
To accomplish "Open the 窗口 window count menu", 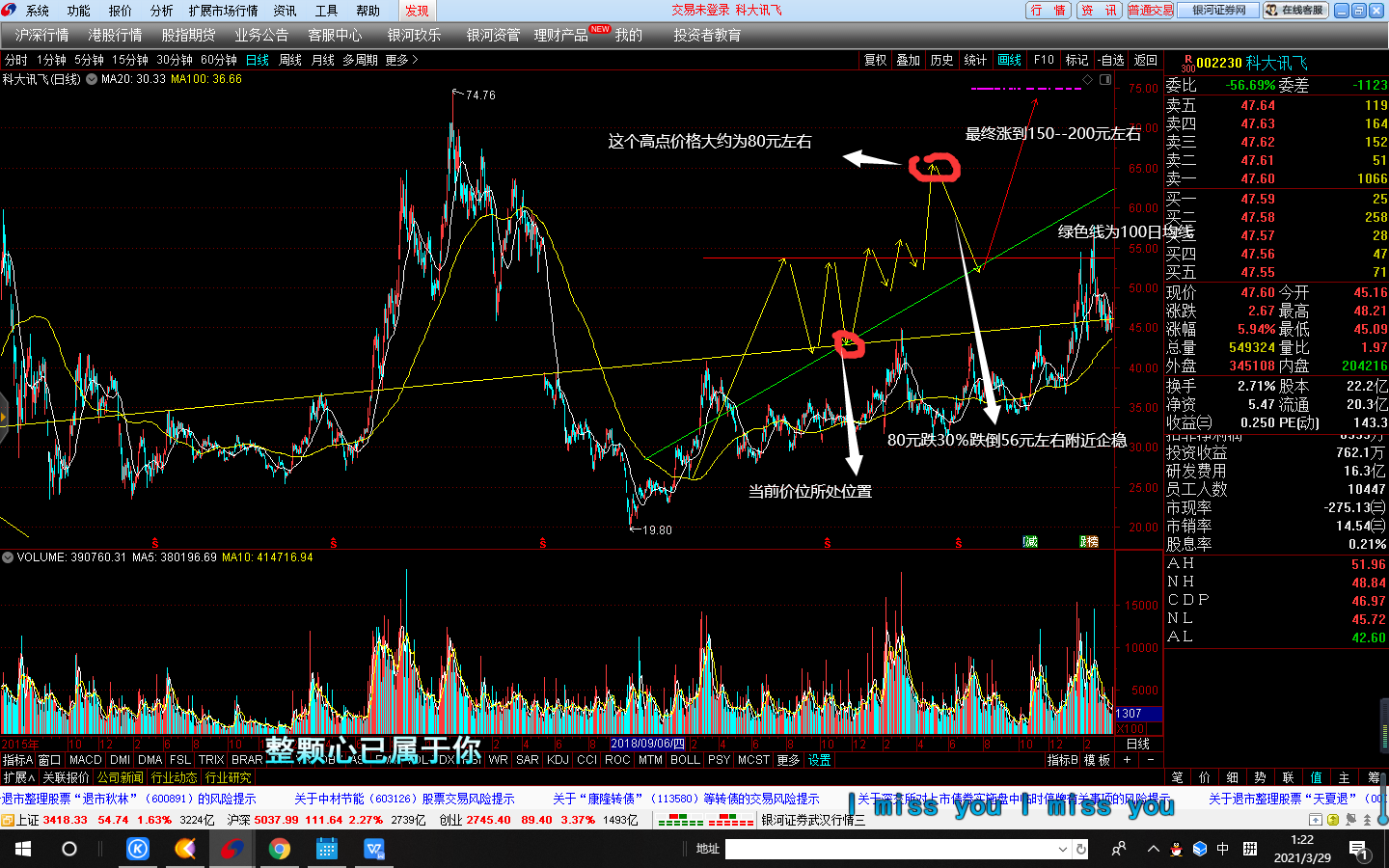I will point(49,760).
